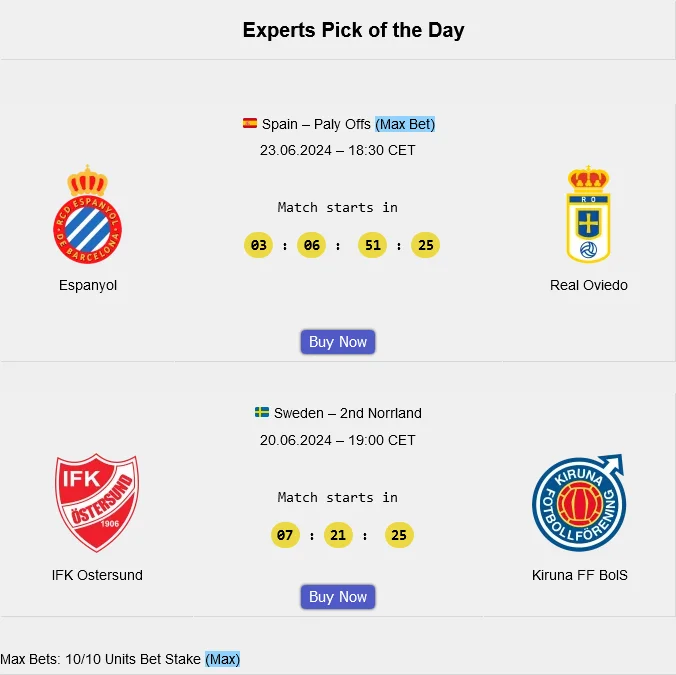
Task: Select the IFK Ostersund red shield logo
Action: click(97, 503)
